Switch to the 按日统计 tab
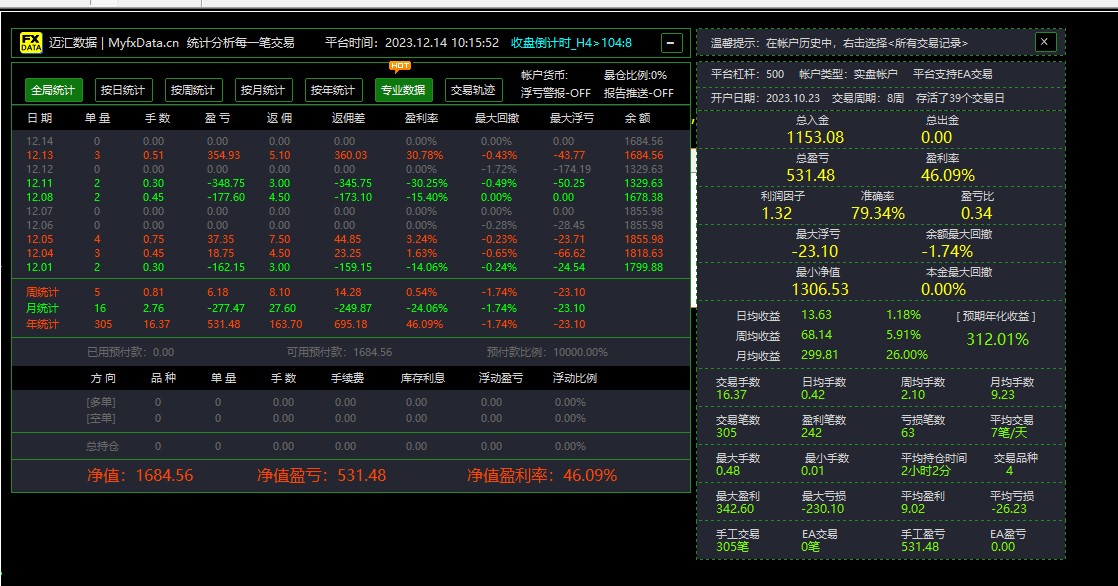 (123, 90)
